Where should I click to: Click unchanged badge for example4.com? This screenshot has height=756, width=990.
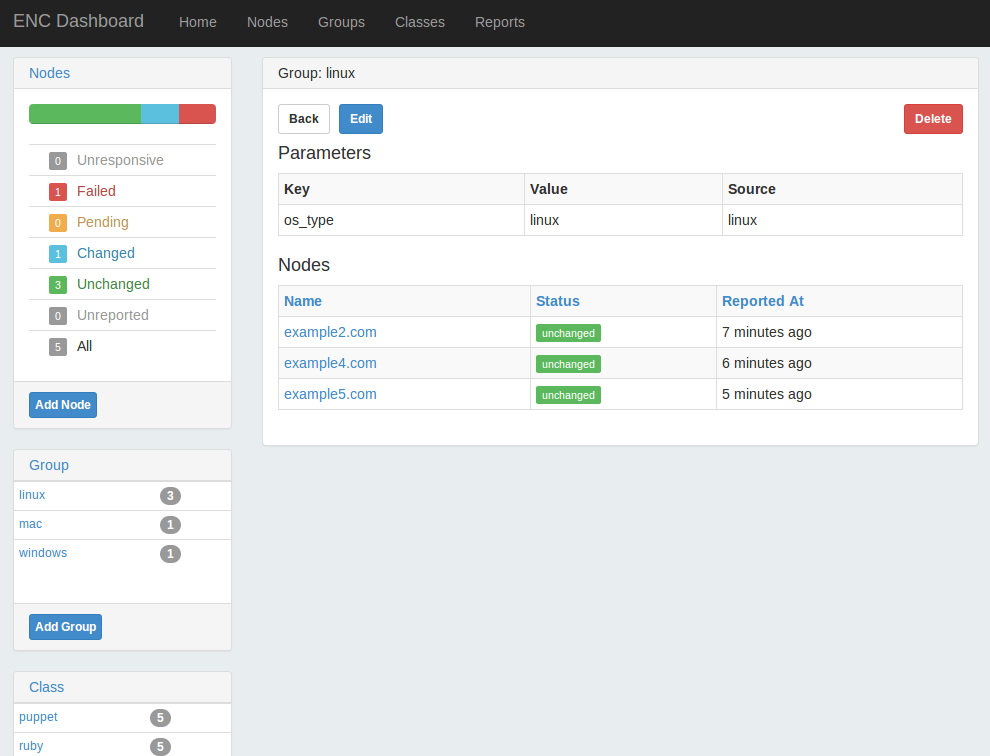click(568, 364)
